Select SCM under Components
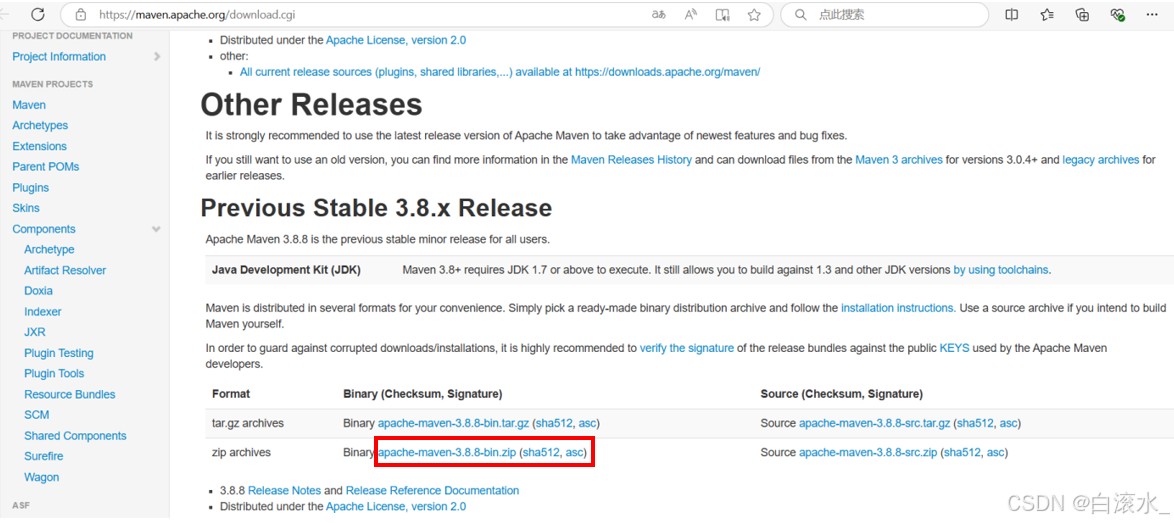 [x=37, y=415]
